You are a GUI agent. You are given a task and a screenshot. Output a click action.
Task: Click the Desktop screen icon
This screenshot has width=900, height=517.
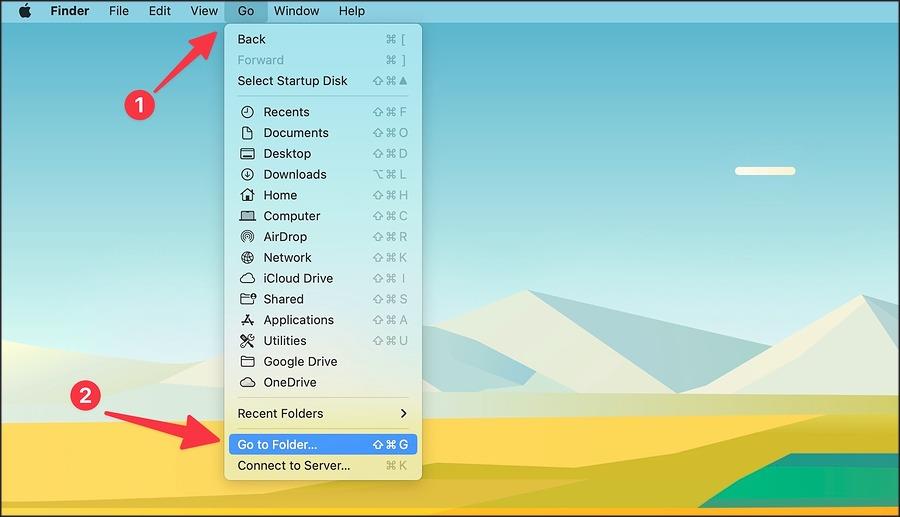click(x=247, y=153)
